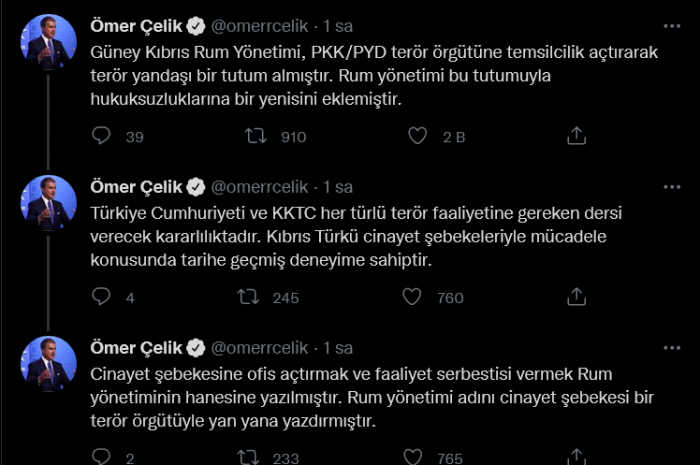The image size is (700, 465).
Task: Click the profile avatar on the first tweet
Action: click(x=48, y=43)
